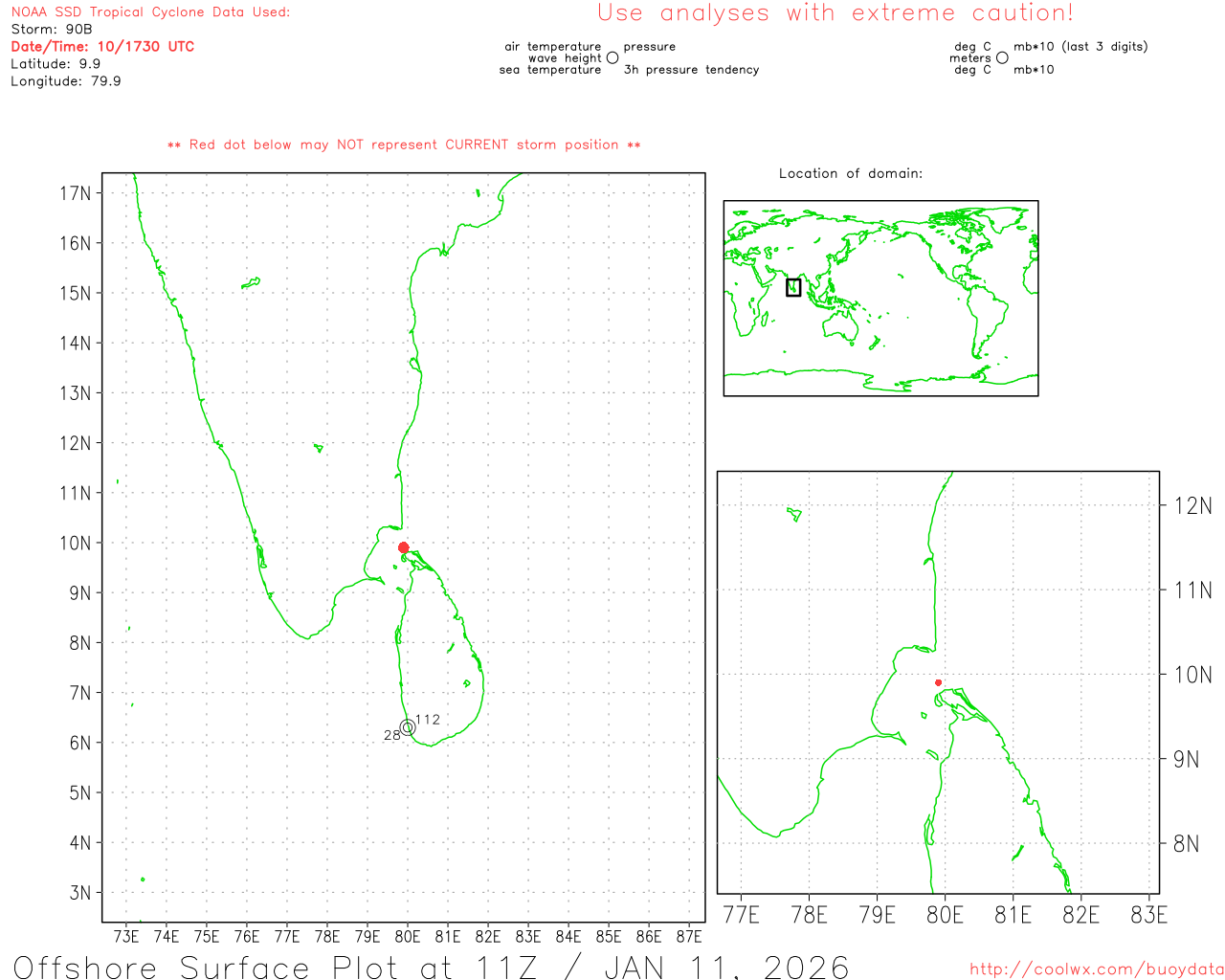This screenshot has width=1225, height=980.
Task: Click the black domain box on world map
Action: (x=793, y=287)
